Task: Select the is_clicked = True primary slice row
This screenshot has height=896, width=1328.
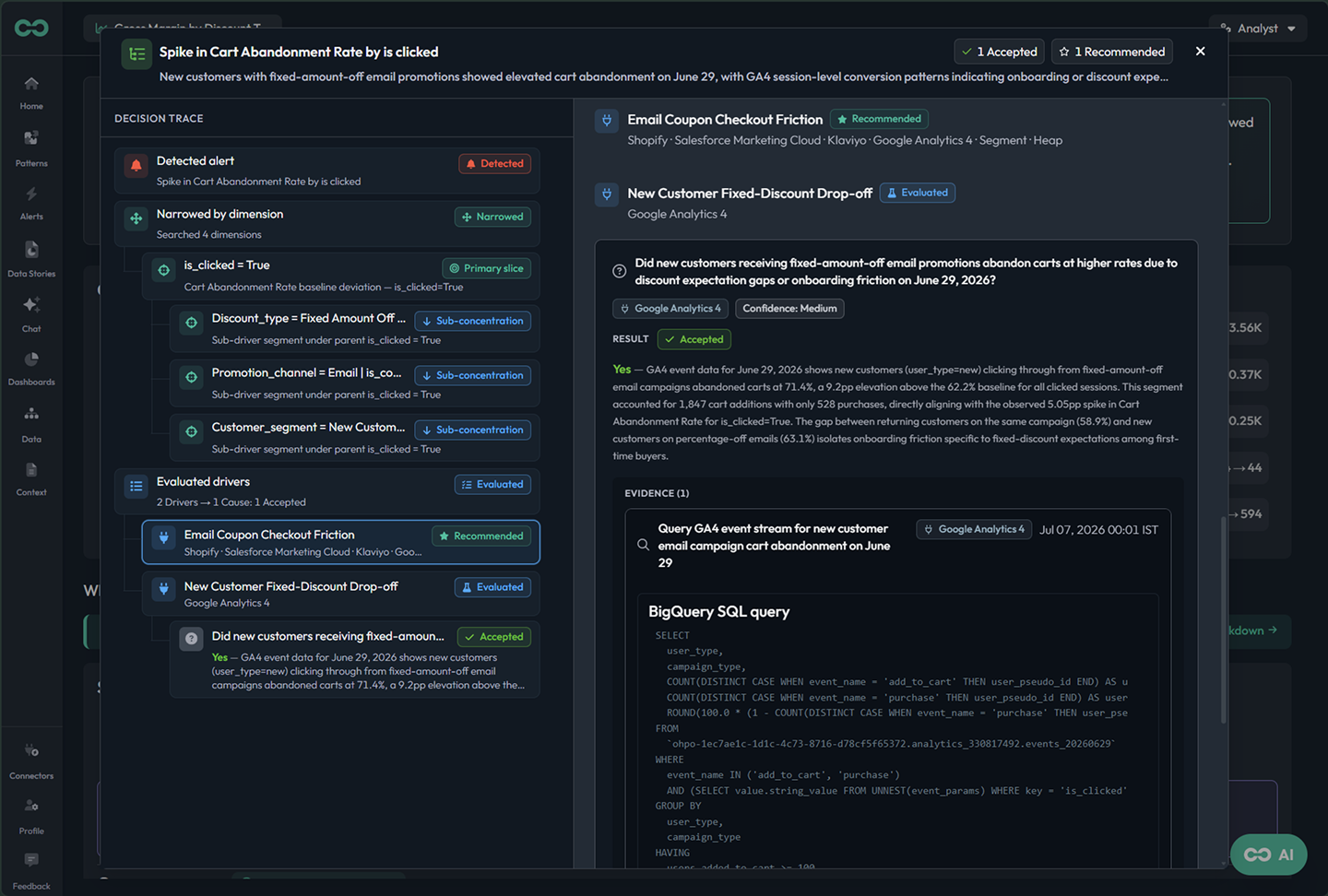Action: [x=341, y=276]
